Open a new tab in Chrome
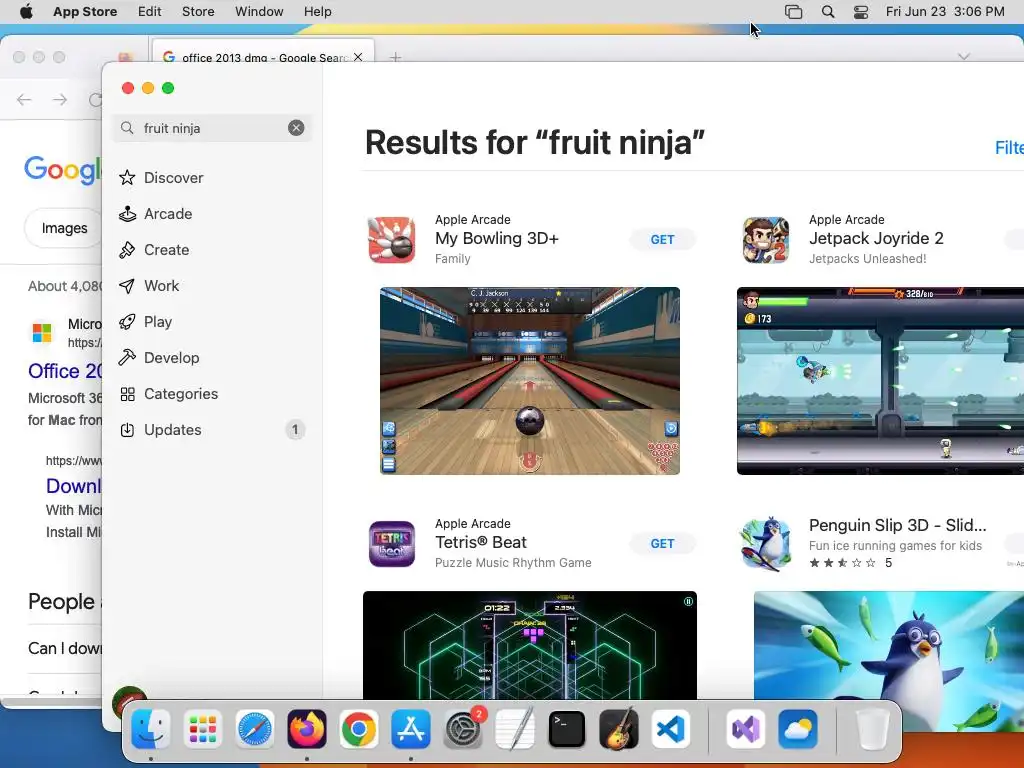1024x768 pixels. tap(395, 57)
